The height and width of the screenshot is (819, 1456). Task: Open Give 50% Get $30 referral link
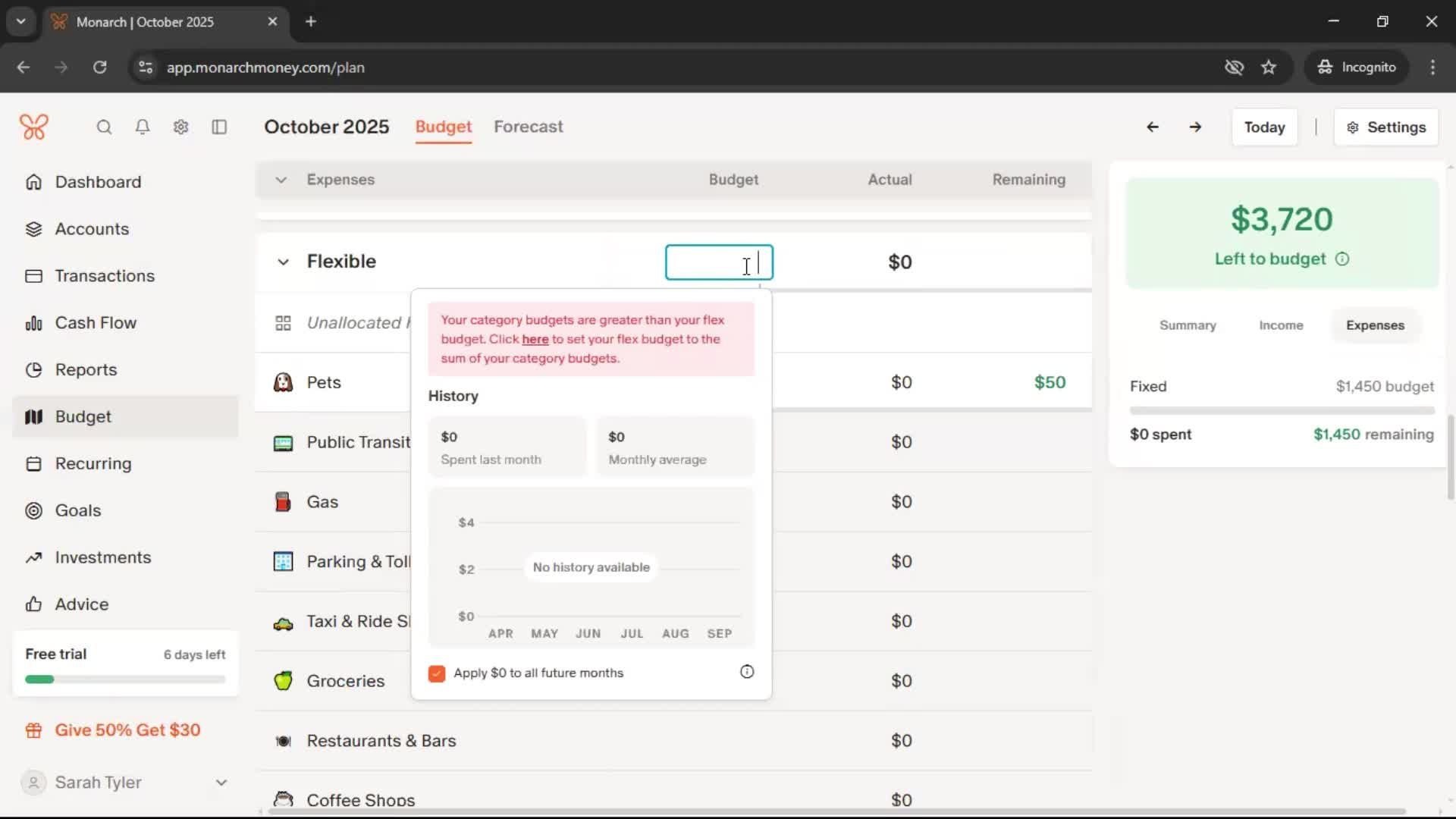pyautogui.click(x=127, y=730)
